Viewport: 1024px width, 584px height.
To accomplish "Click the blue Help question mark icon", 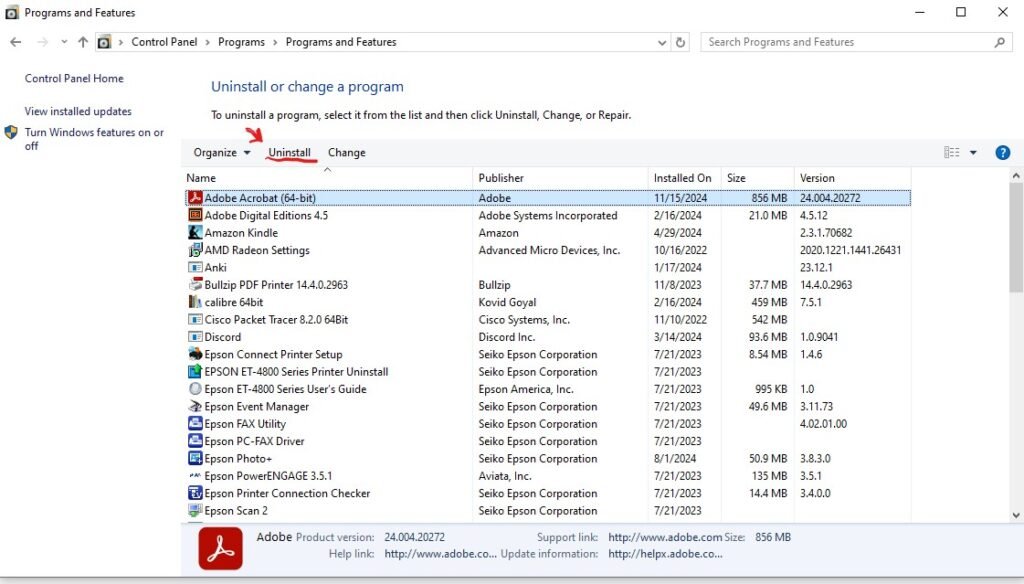I will click(1002, 153).
